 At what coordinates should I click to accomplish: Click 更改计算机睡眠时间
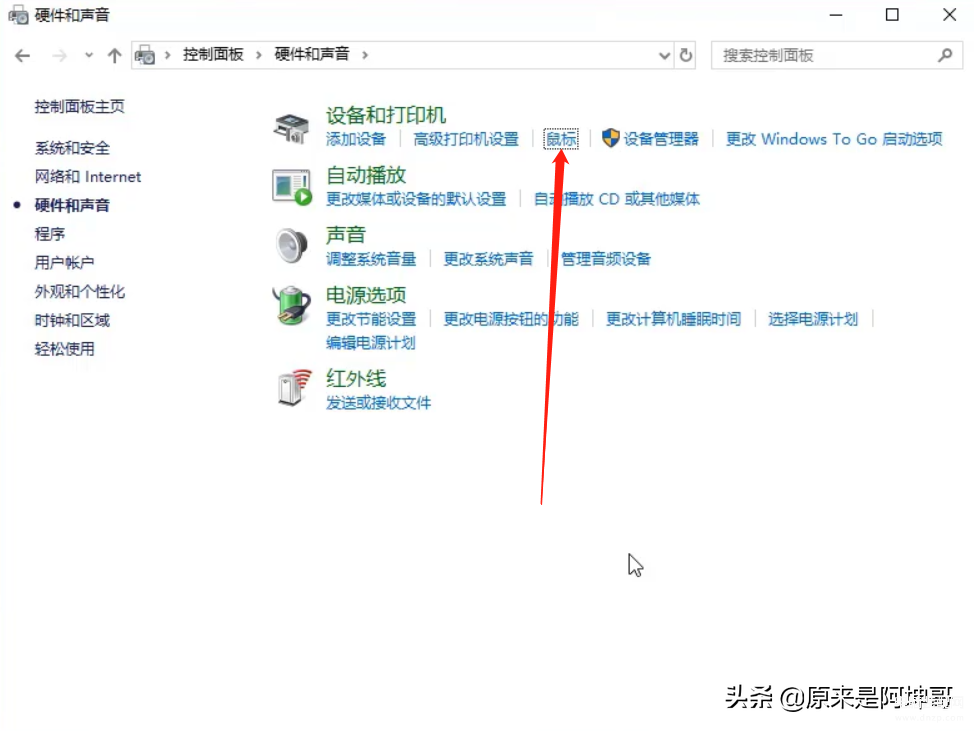click(673, 319)
